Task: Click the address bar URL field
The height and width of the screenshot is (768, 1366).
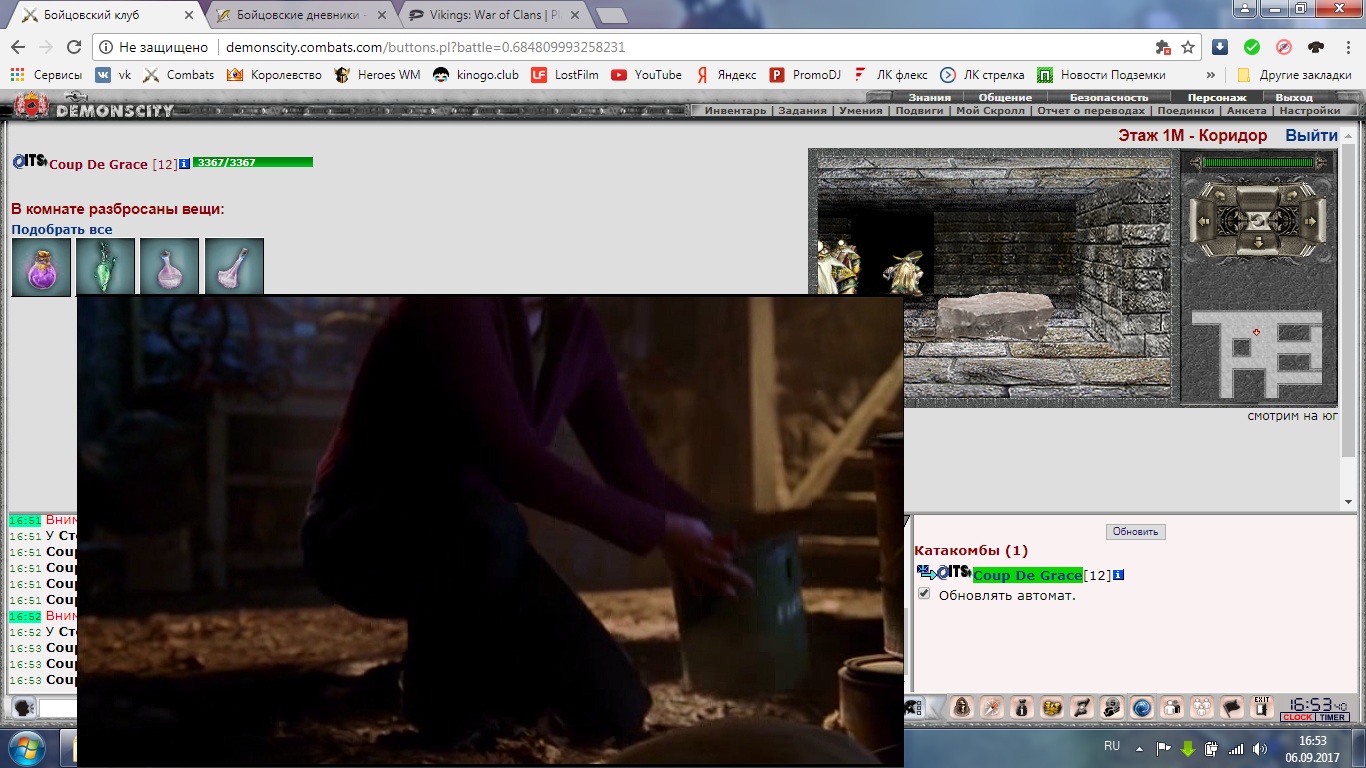Action: tap(640, 47)
